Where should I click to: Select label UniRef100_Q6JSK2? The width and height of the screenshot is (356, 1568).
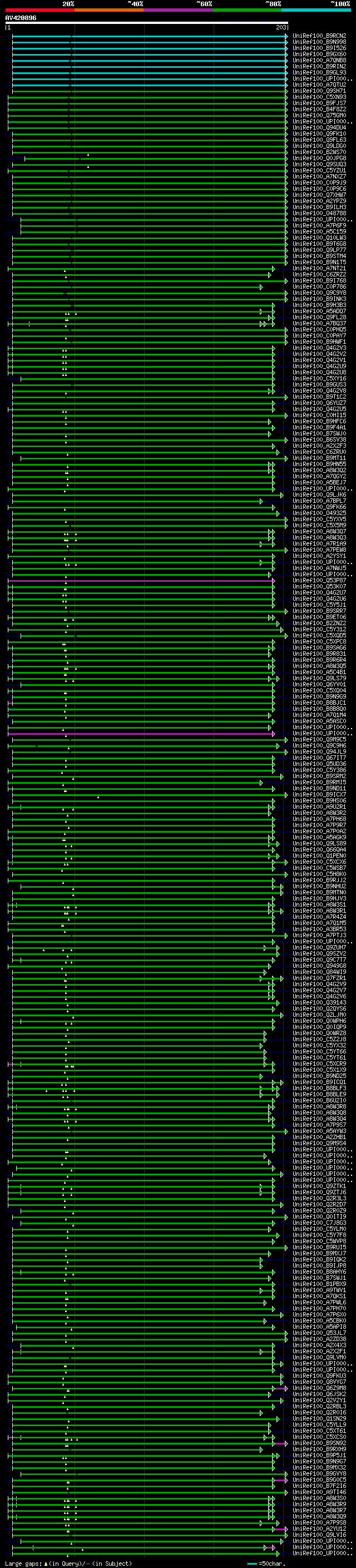coord(319,1394)
